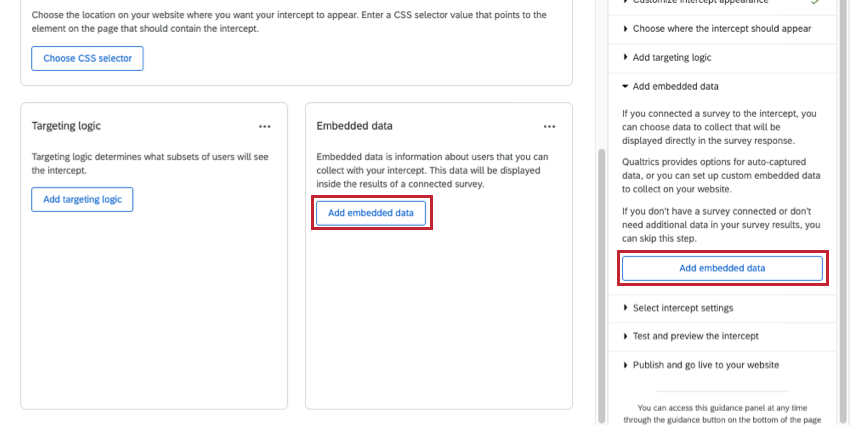
Task: Expand Test and preview the intercept
Action: (695, 336)
